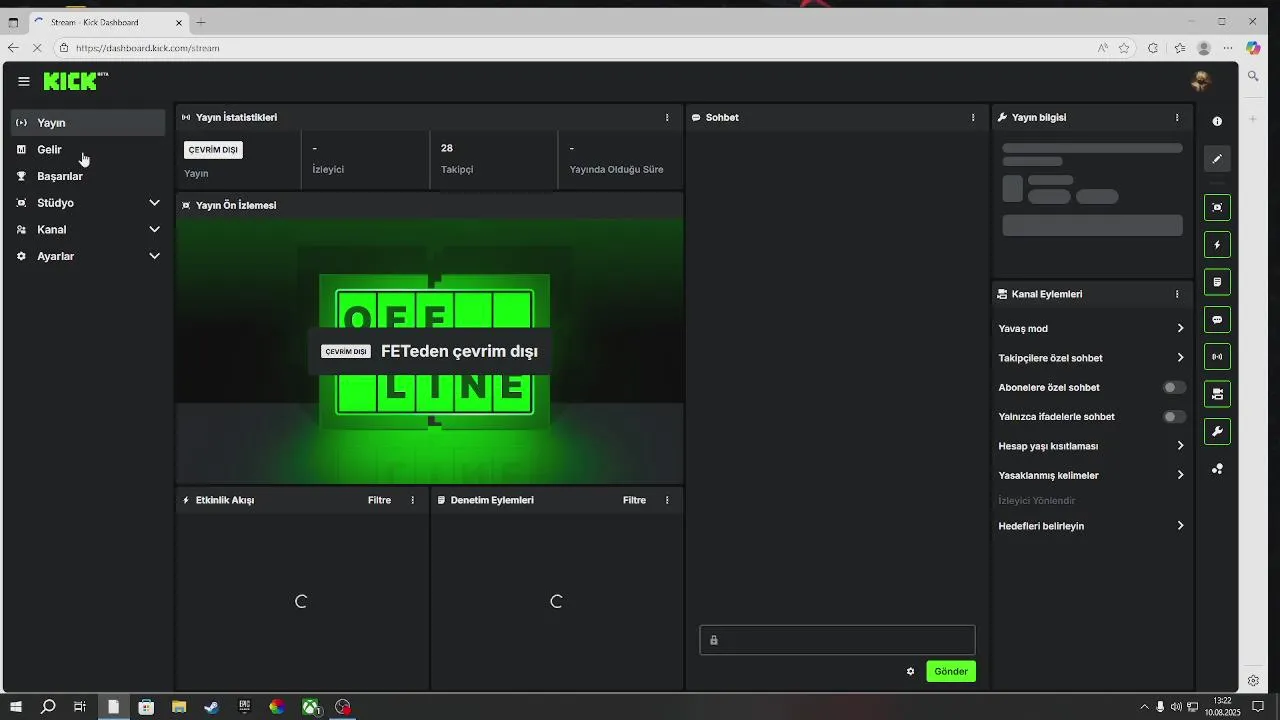Click the ÇEVRİM DIŞI status badge in stats
Image resolution: width=1280 pixels, height=720 pixels.
click(x=213, y=150)
